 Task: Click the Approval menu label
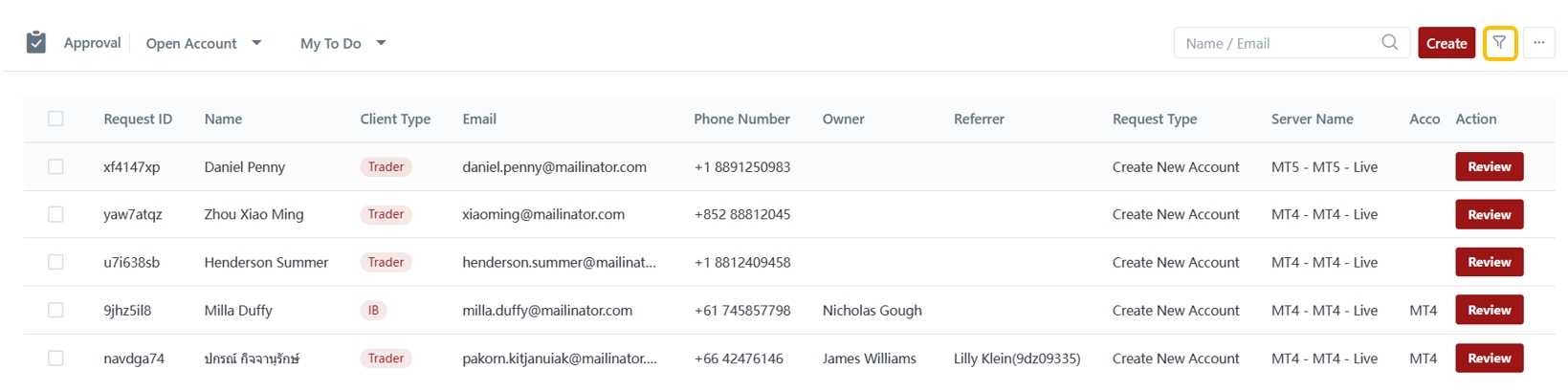pos(92,43)
